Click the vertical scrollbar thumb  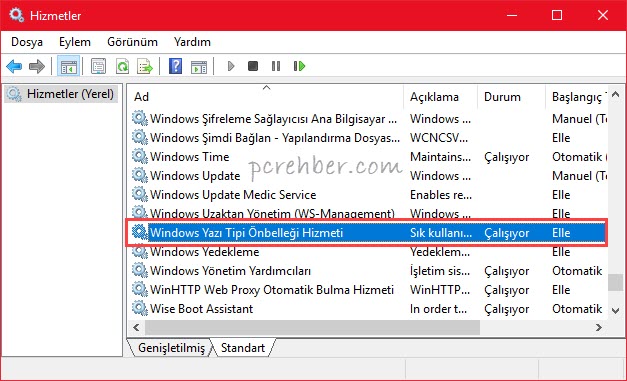point(616,282)
